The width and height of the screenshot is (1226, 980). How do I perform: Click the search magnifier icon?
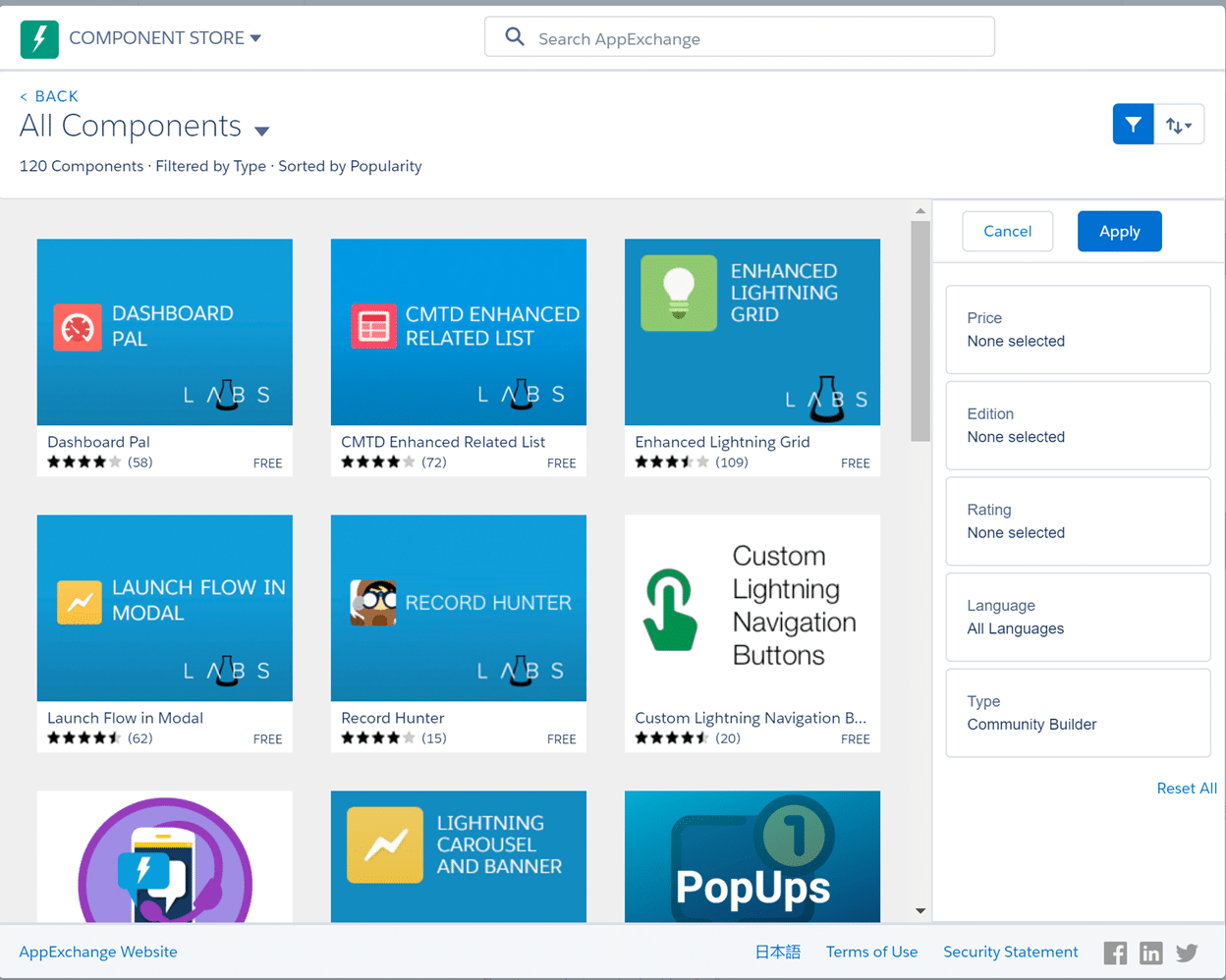coord(515,37)
